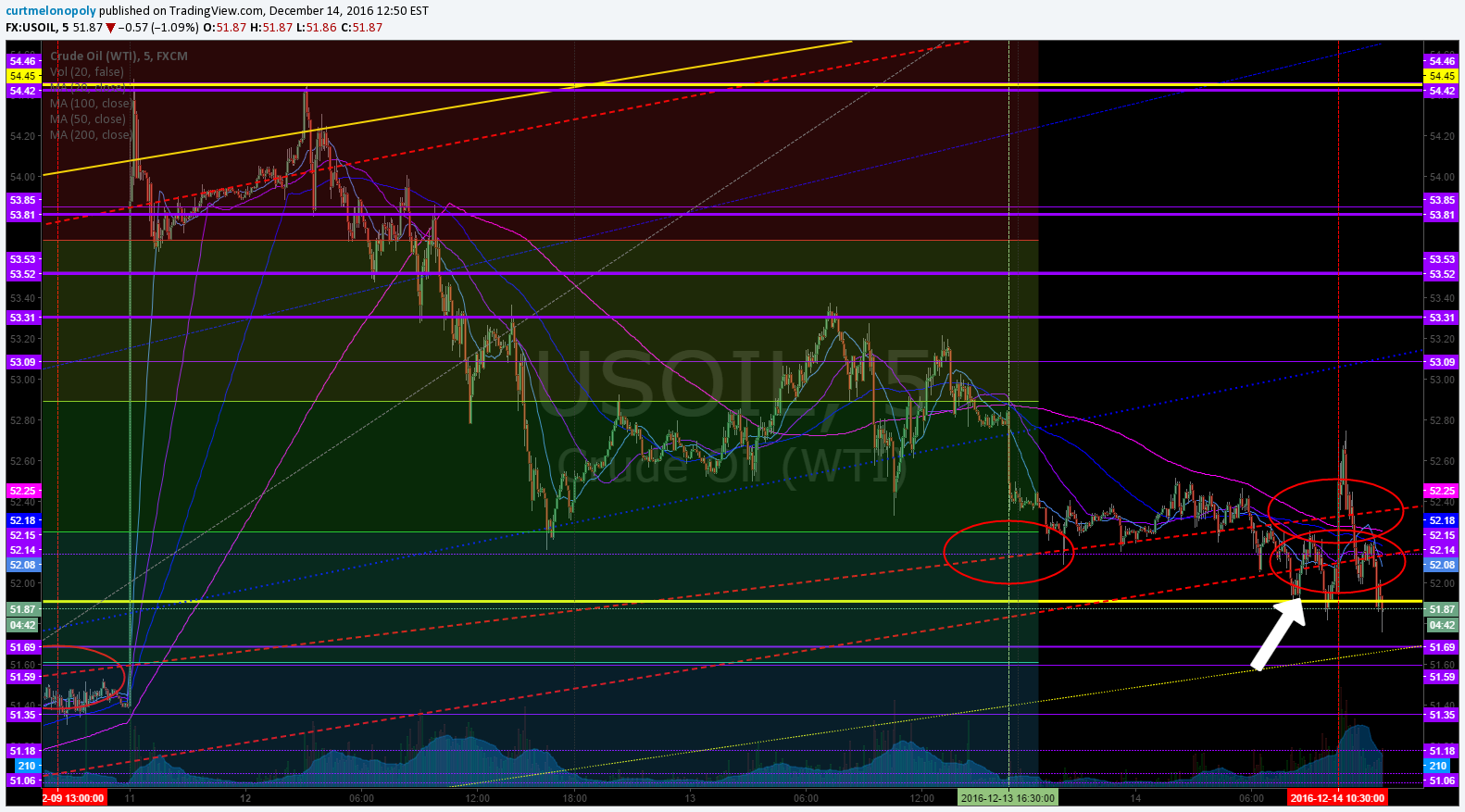Select the MA (200, close) indicator legend
This screenshot has height=812, width=1465.
pos(91,135)
